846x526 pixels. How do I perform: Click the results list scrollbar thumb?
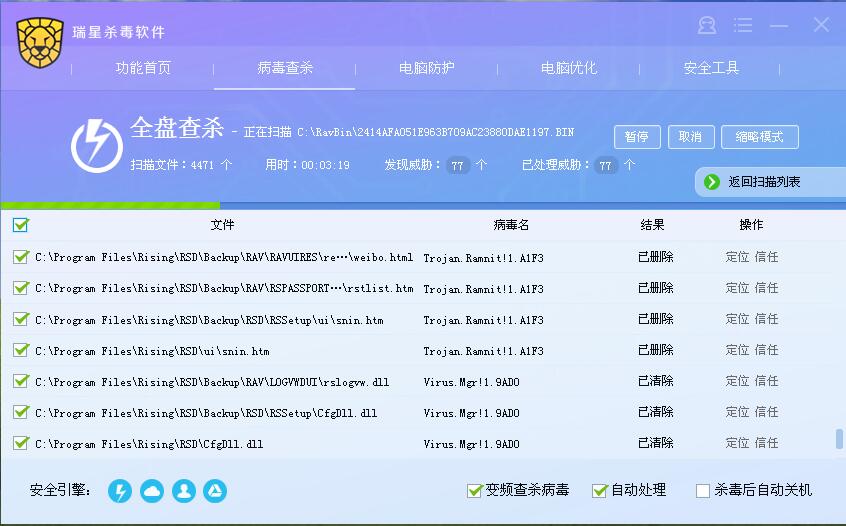[839, 439]
